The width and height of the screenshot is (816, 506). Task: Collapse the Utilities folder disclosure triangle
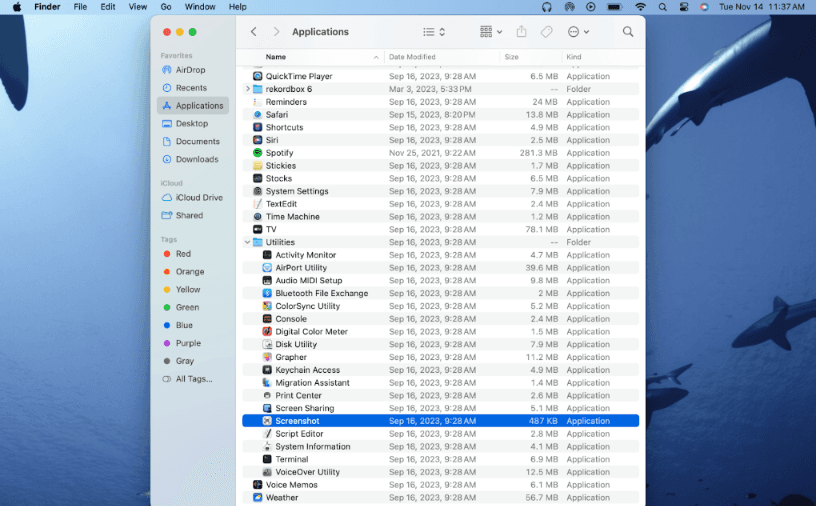pos(247,242)
